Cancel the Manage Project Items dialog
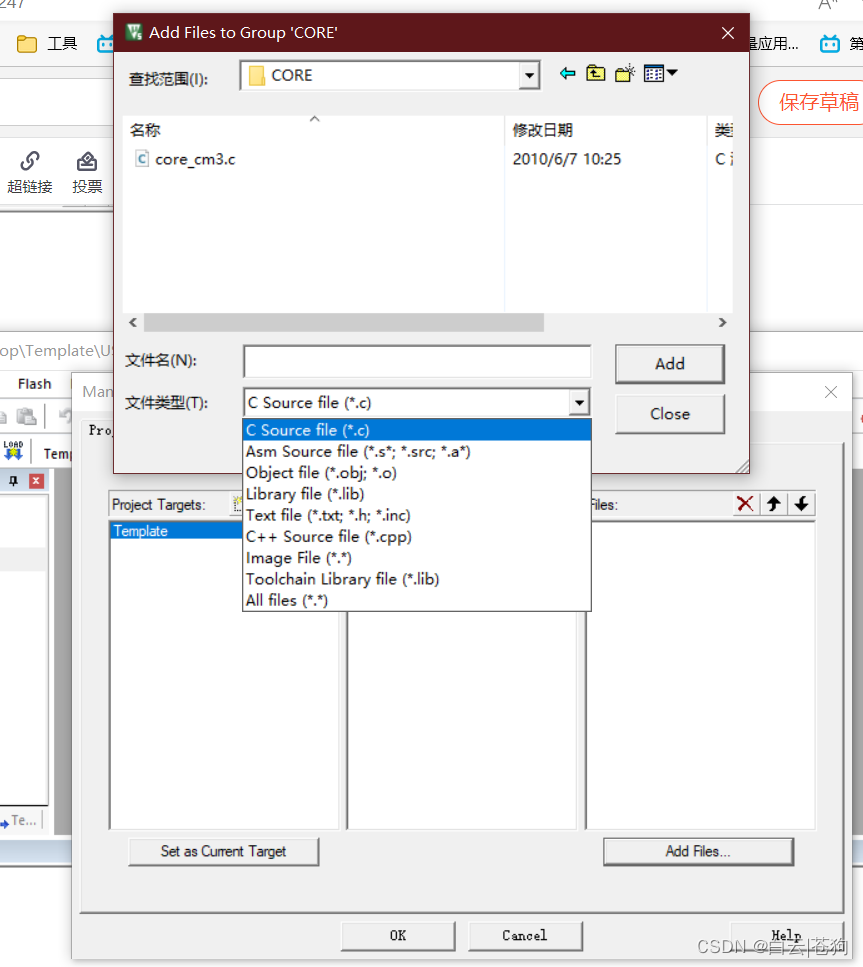863x967 pixels. click(524, 936)
